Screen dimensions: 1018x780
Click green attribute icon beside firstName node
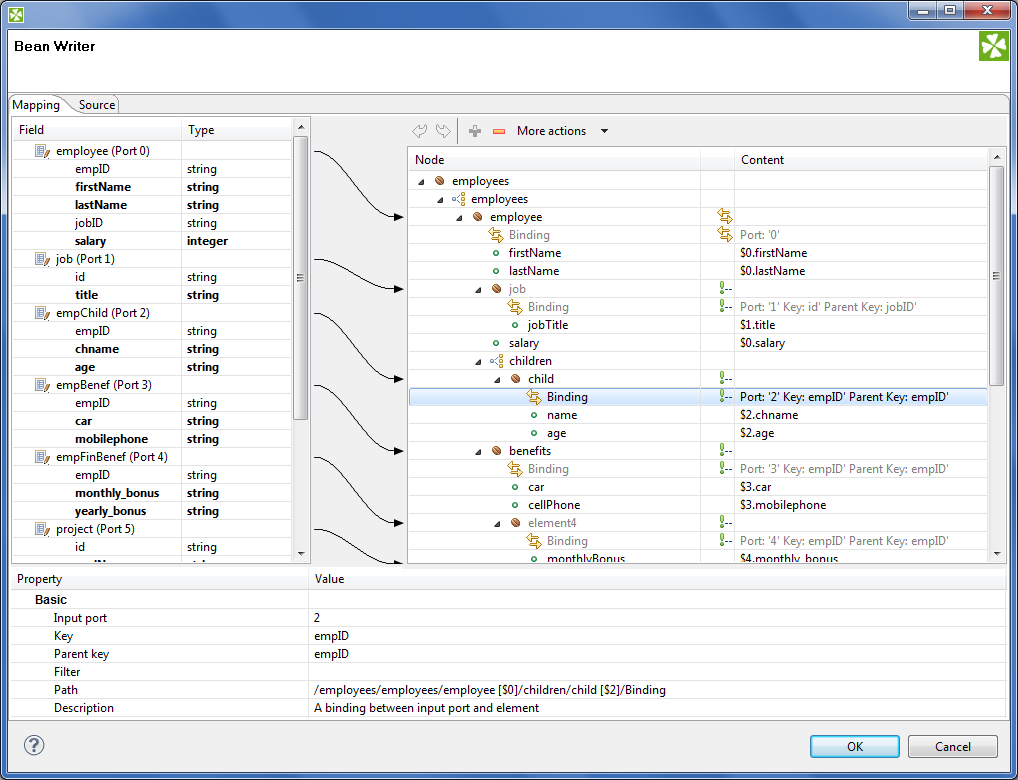496,253
